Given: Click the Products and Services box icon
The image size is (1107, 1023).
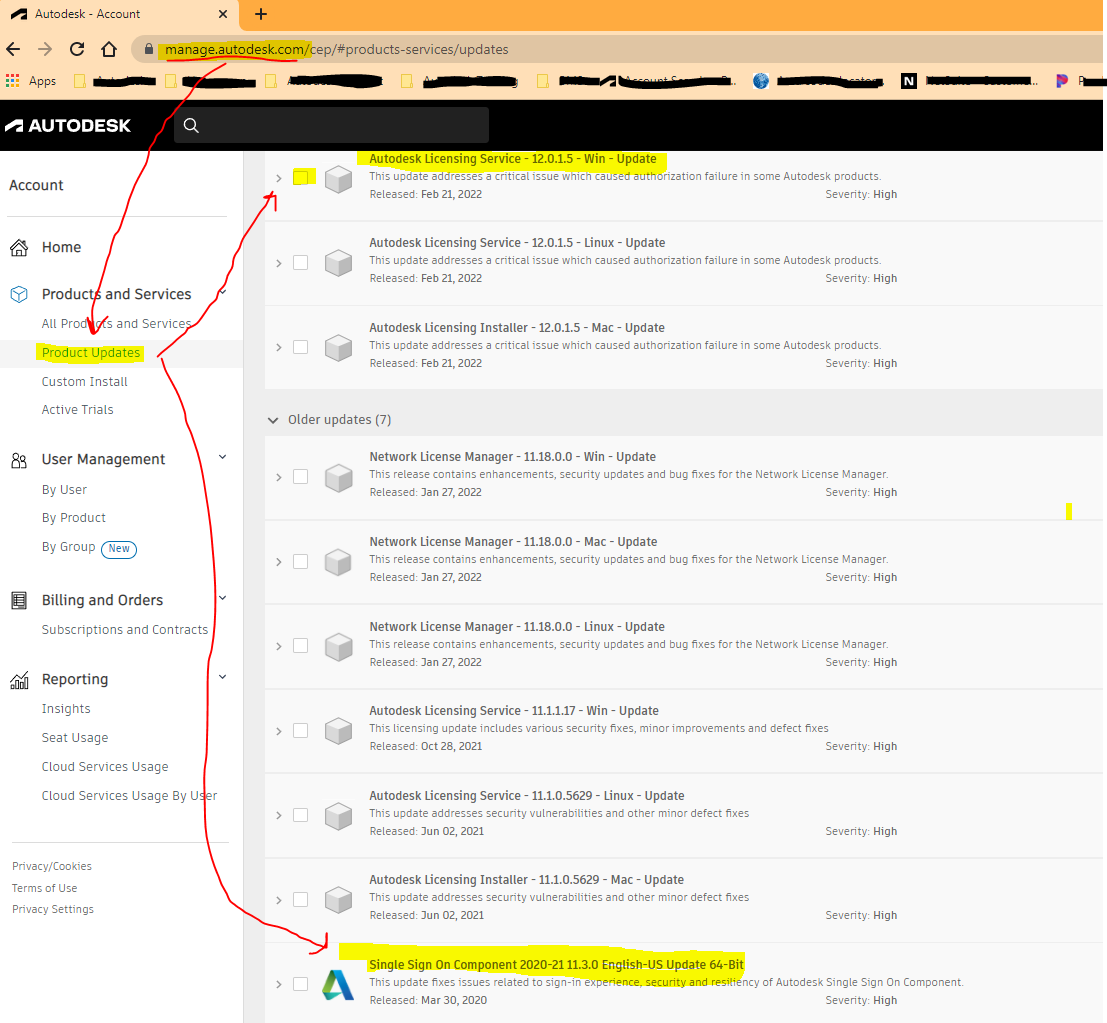Looking at the screenshot, I should tap(19, 293).
